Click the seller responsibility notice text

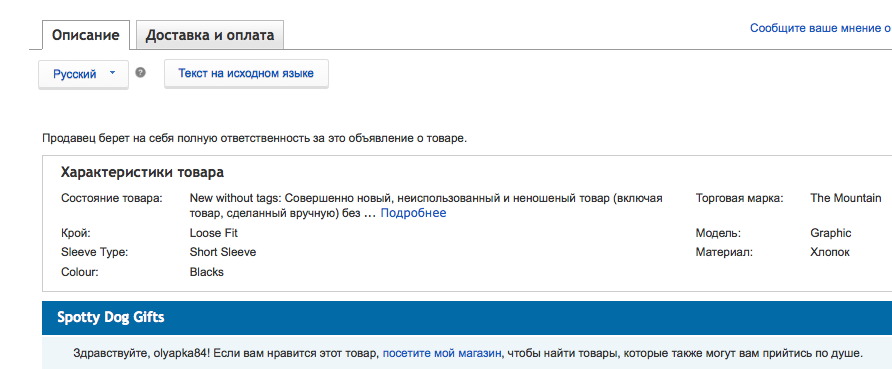(254, 138)
